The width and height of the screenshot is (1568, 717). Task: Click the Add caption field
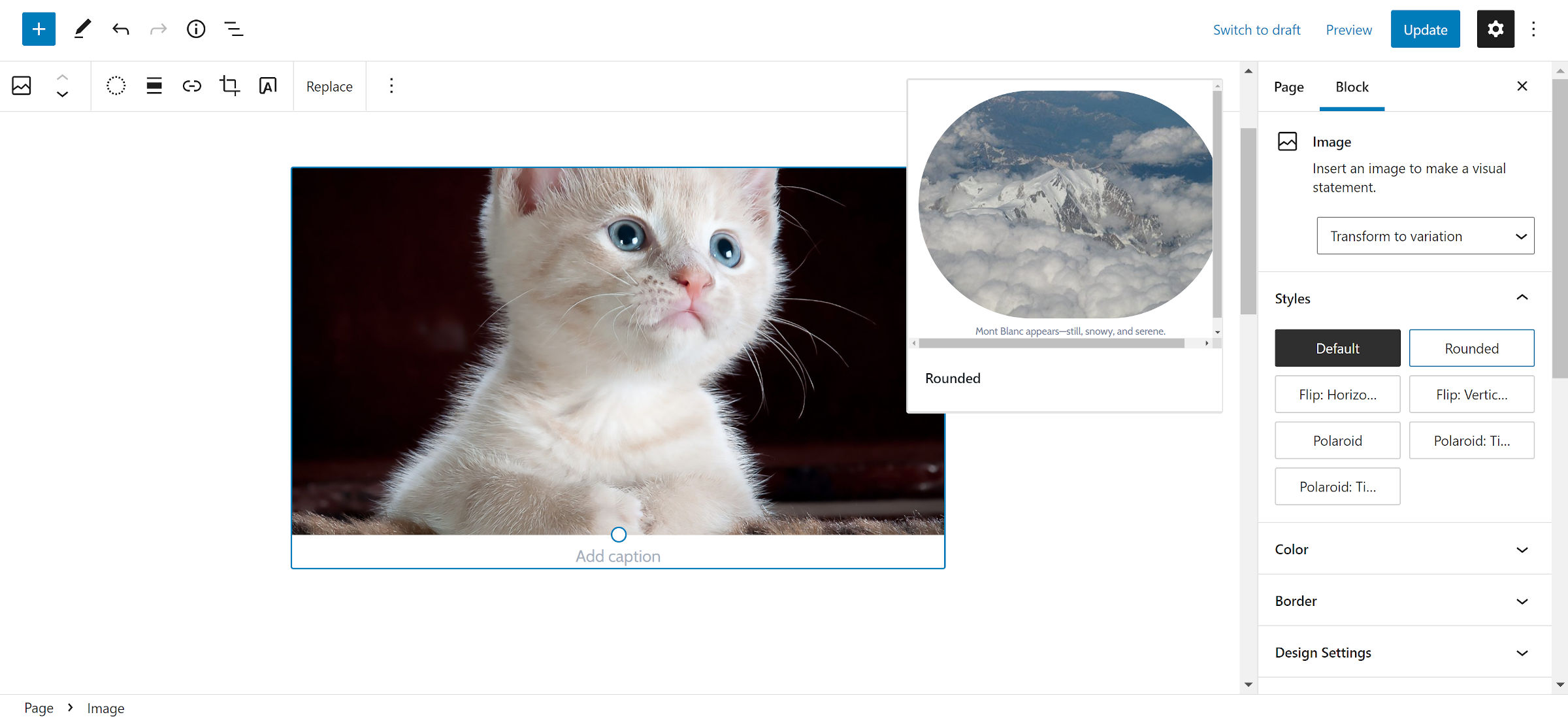tap(617, 556)
